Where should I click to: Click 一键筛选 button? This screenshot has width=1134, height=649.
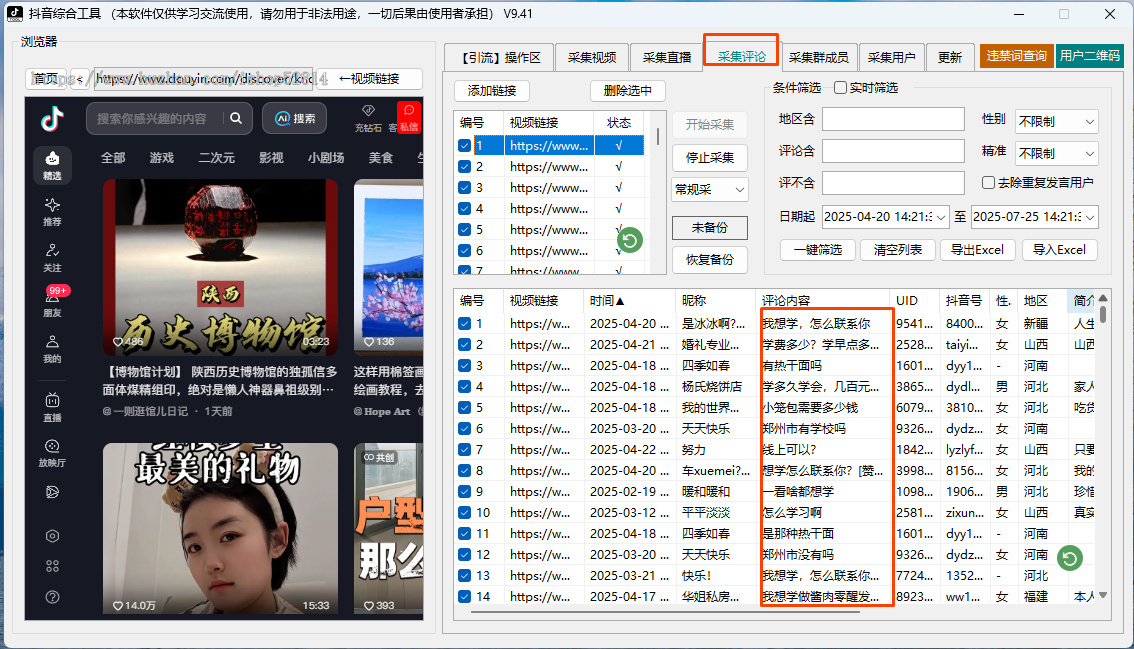pos(817,250)
